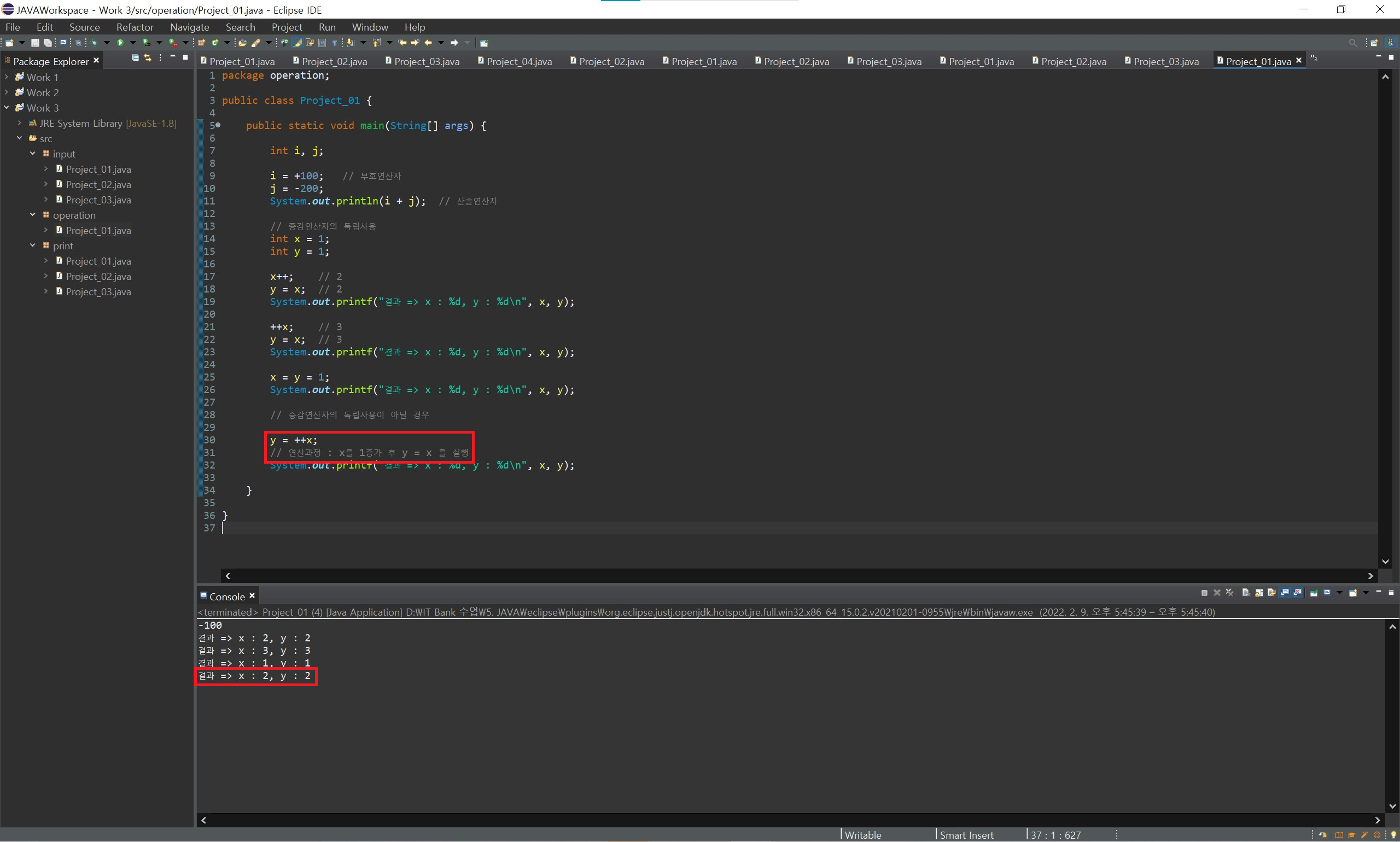This screenshot has width=1400, height=842.
Task: Click the green Run button in toolbar
Action: pyautogui.click(x=120, y=43)
